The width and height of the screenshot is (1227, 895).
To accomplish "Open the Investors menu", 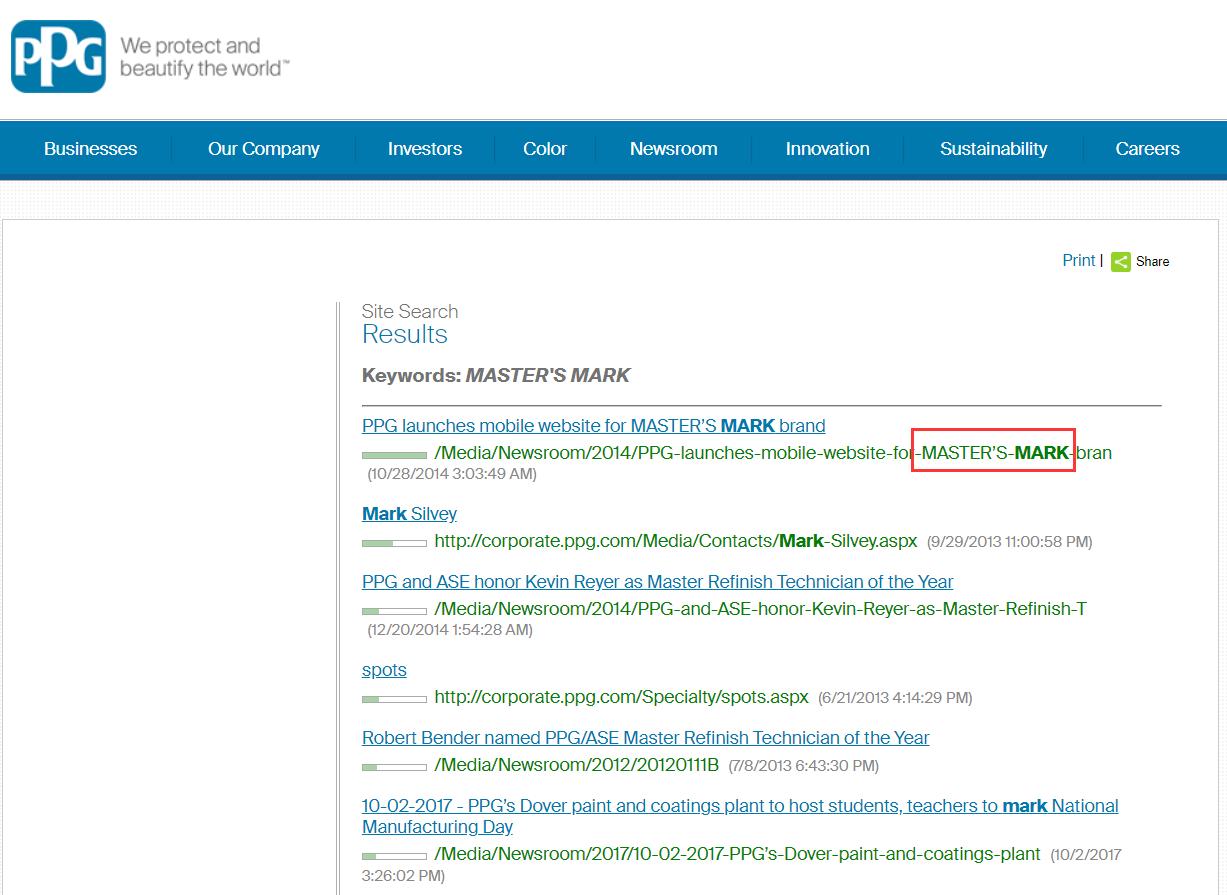I will [x=425, y=149].
